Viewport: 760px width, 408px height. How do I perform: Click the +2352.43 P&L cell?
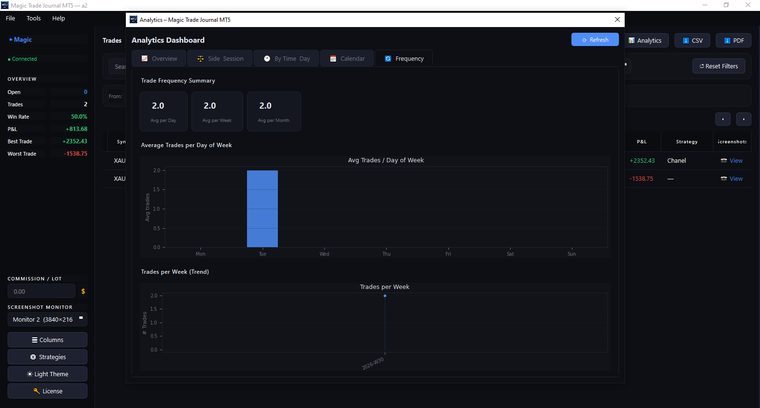[x=642, y=161]
